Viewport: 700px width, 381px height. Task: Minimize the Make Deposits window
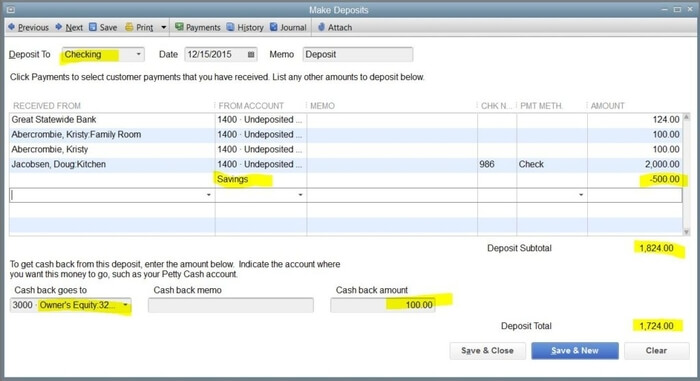pos(665,9)
